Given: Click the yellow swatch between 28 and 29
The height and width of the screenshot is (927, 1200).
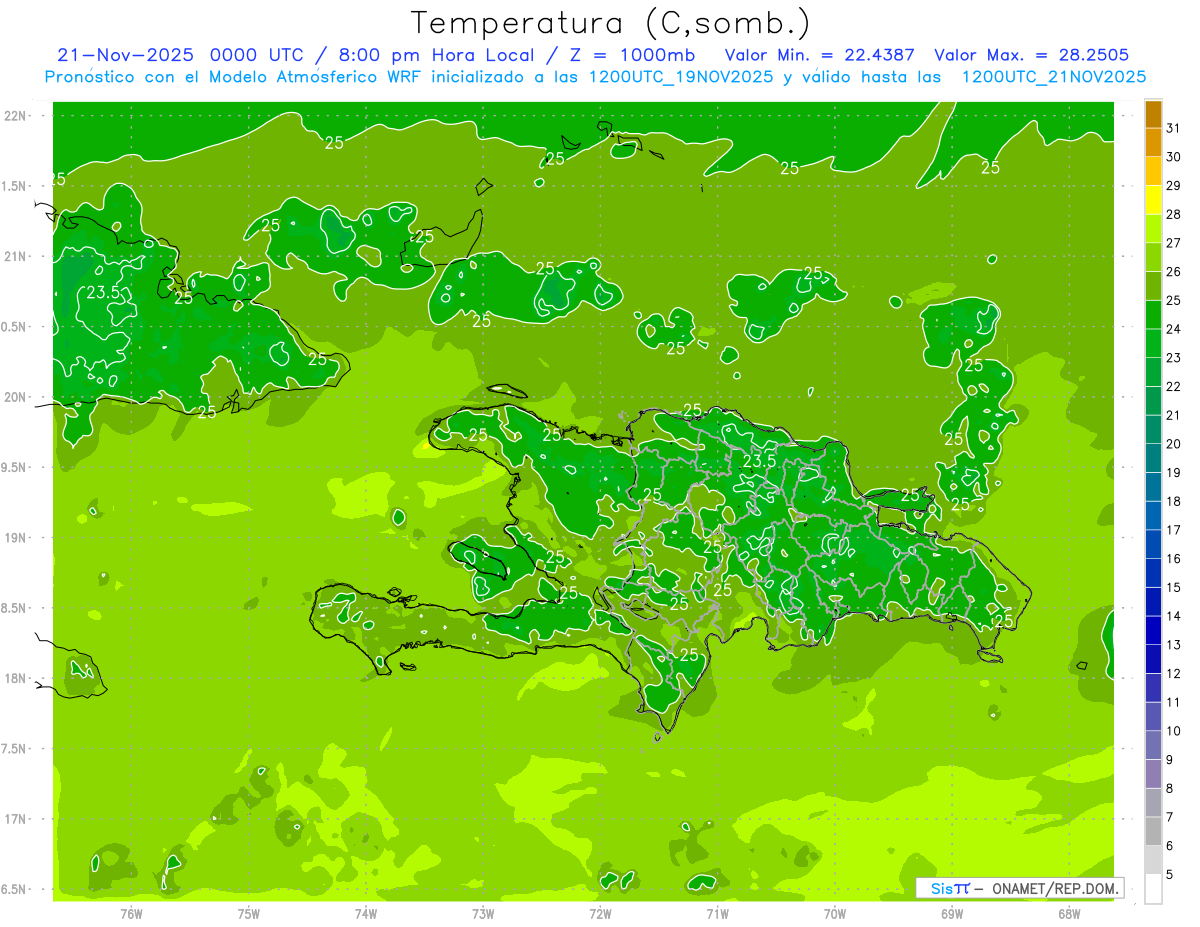Looking at the screenshot, I should tap(1153, 200).
